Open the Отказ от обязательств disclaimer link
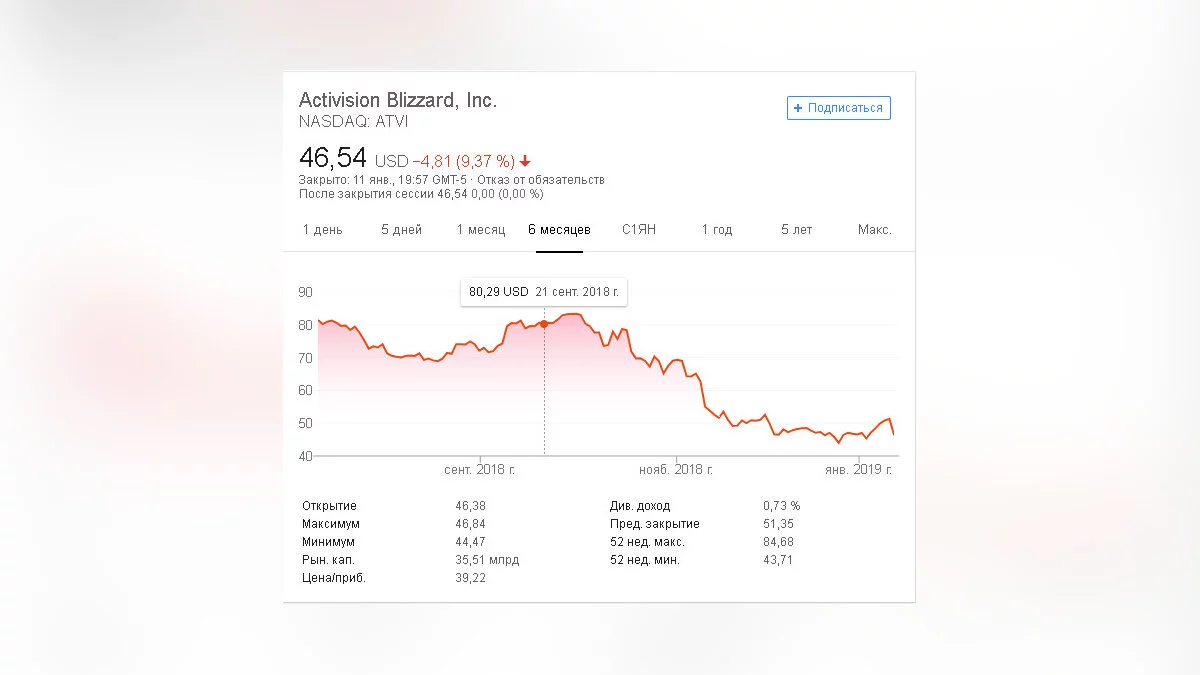Image resolution: width=1200 pixels, height=675 pixels. [541, 180]
